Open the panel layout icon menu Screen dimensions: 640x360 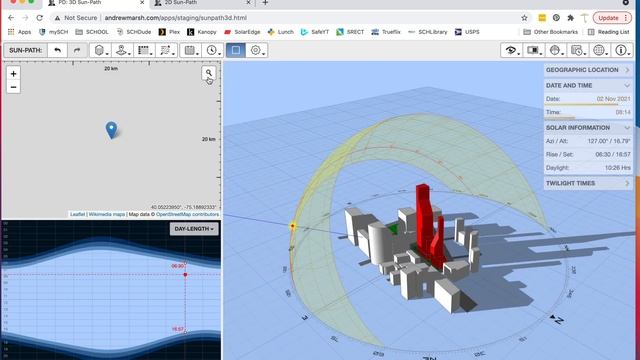click(533, 50)
